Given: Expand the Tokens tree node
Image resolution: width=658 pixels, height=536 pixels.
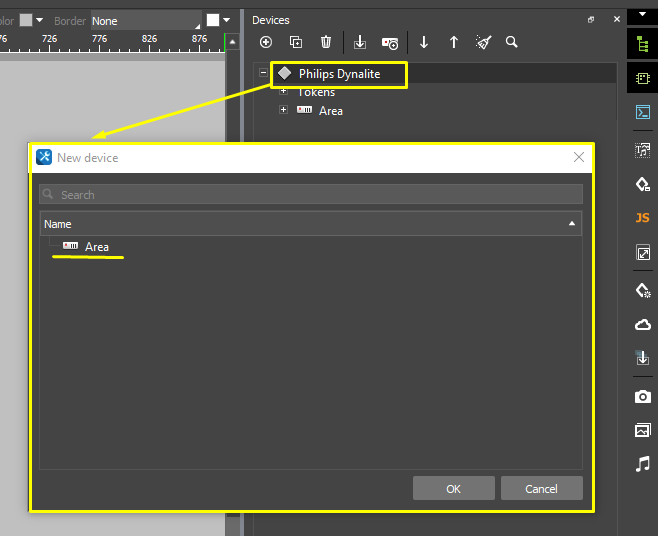Looking at the screenshot, I should (x=283, y=91).
